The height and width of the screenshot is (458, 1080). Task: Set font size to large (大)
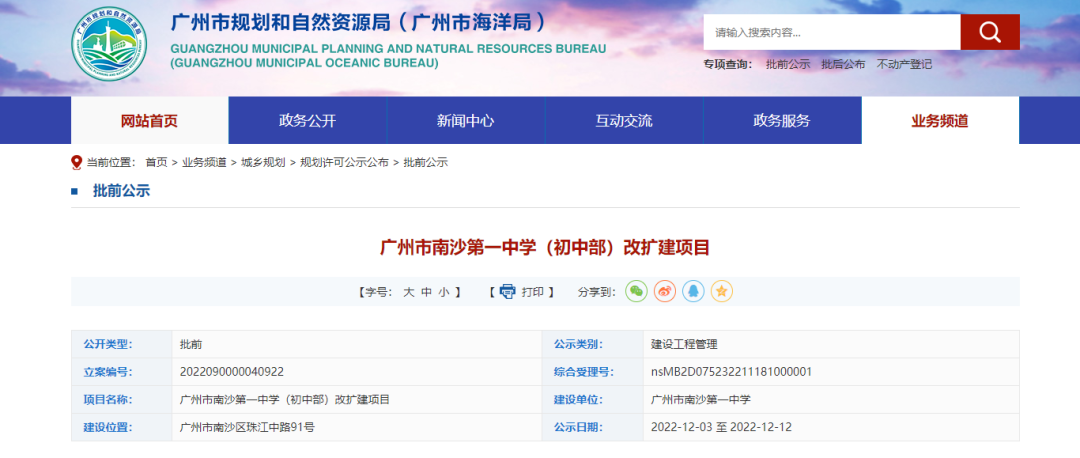408,292
